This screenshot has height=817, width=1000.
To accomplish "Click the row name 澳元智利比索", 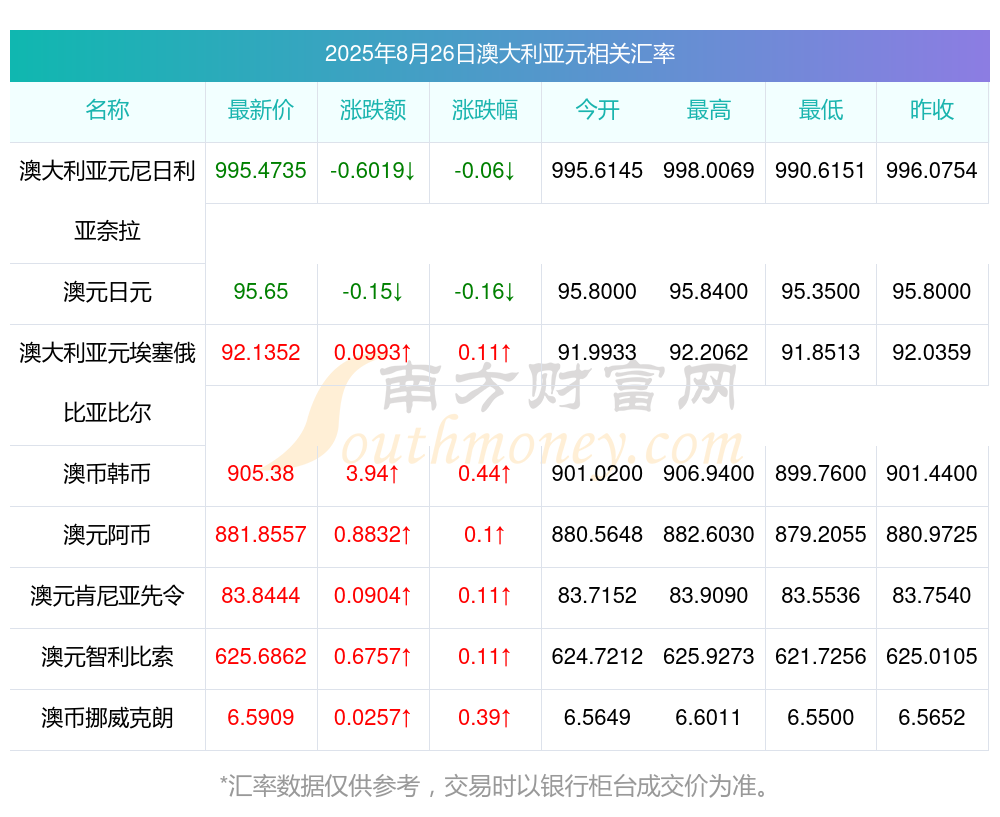I will [107, 657].
